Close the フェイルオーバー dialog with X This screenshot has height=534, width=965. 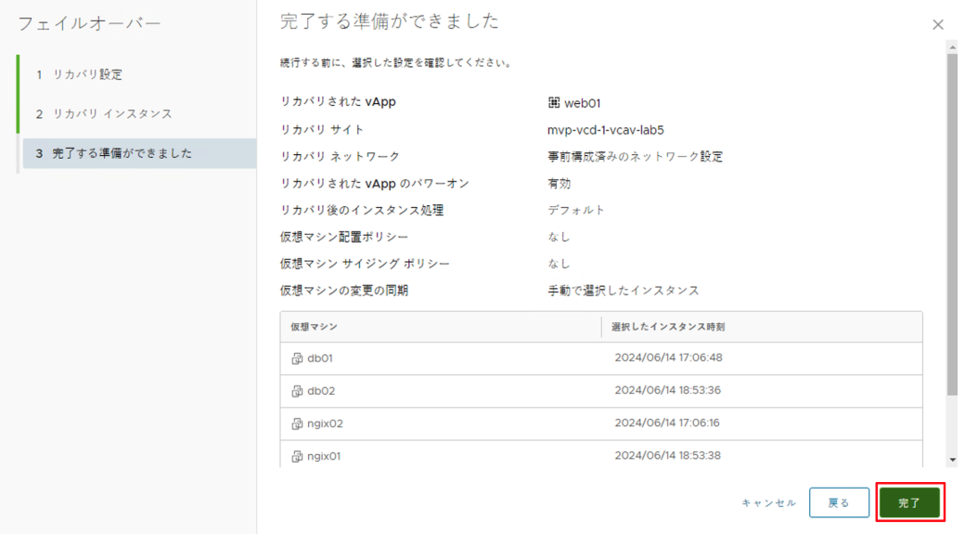click(x=937, y=25)
